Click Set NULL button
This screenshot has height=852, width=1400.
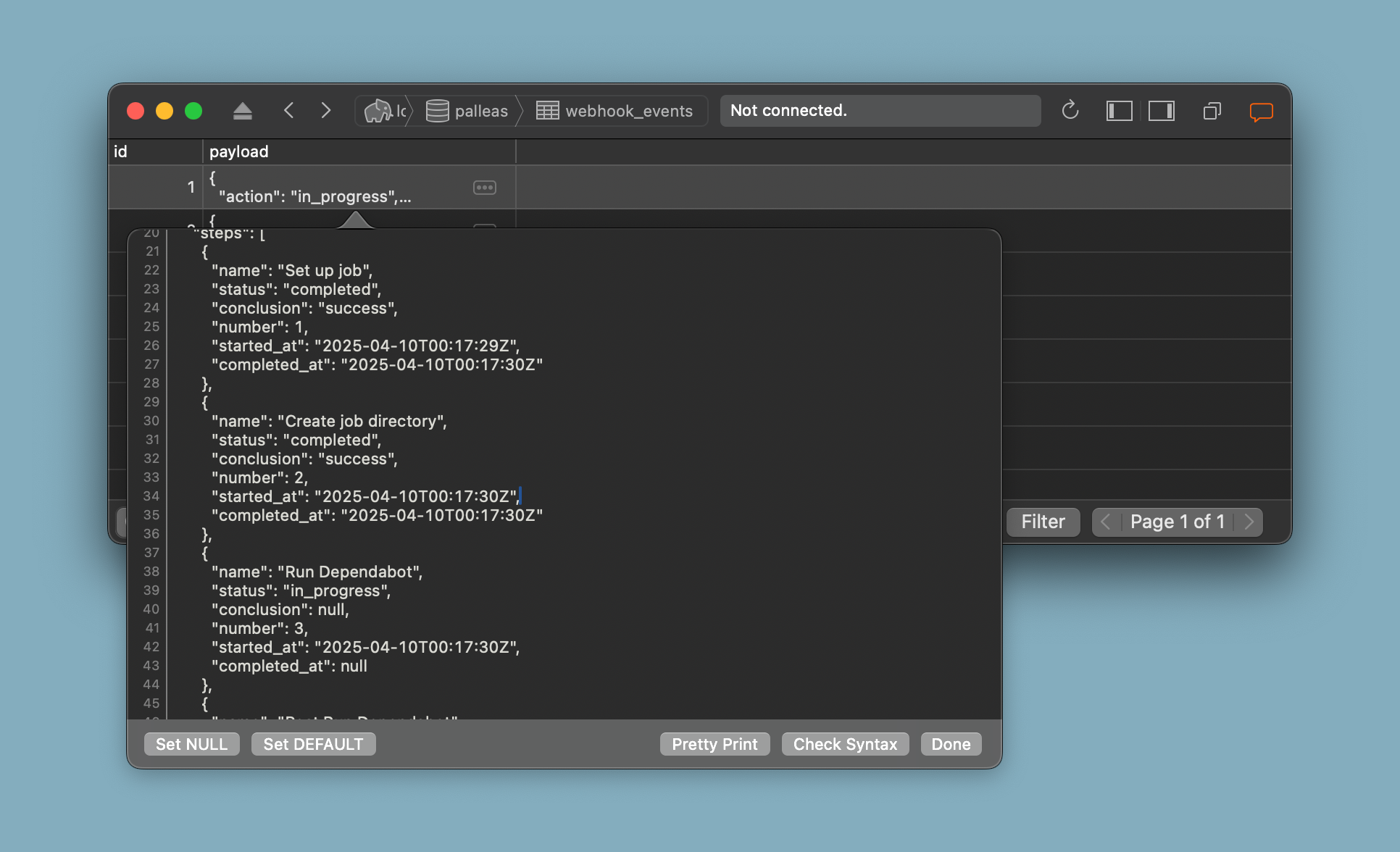[192, 744]
